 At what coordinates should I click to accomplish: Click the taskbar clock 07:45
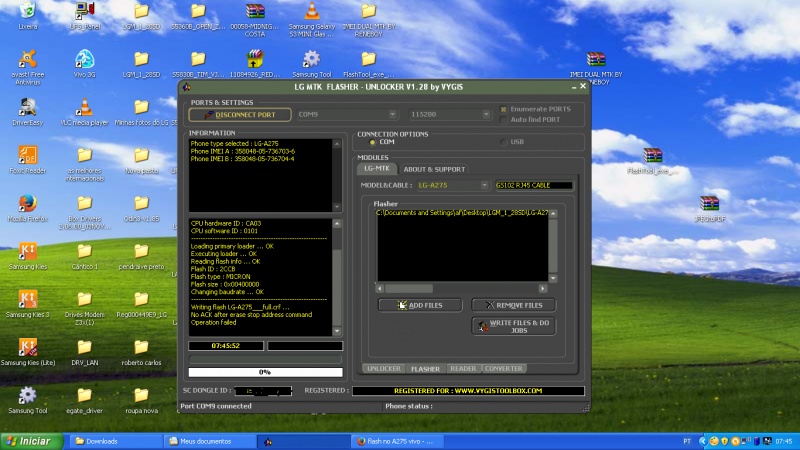(784, 441)
